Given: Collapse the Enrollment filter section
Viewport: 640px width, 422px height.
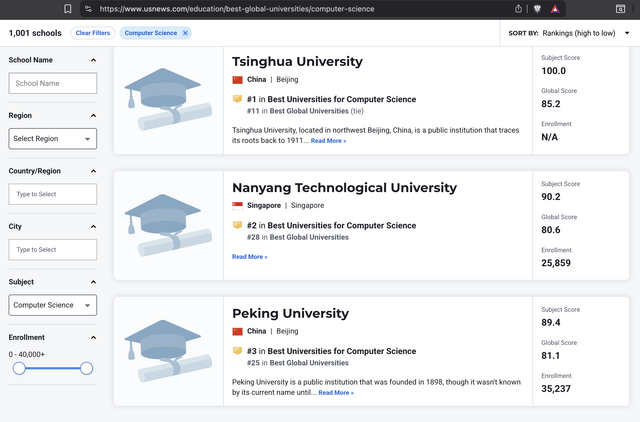Looking at the screenshot, I should click(93, 338).
